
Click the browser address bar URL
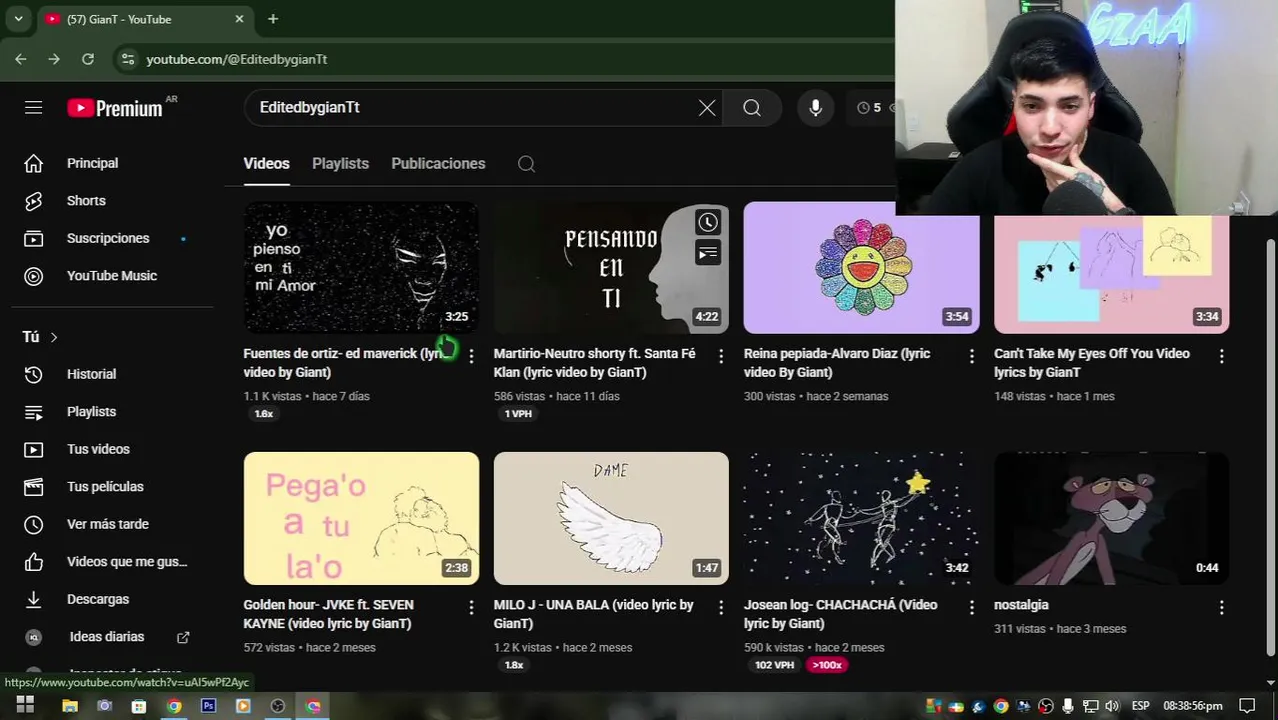[x=237, y=59]
